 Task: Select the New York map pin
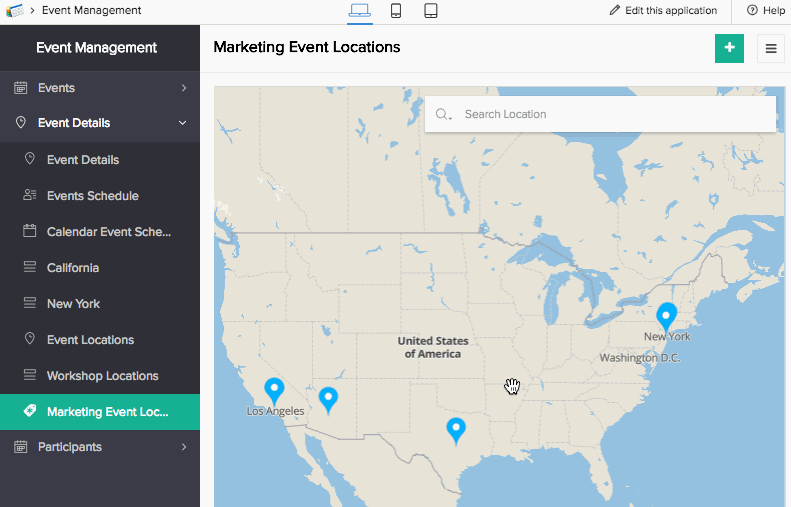pyautogui.click(x=666, y=317)
